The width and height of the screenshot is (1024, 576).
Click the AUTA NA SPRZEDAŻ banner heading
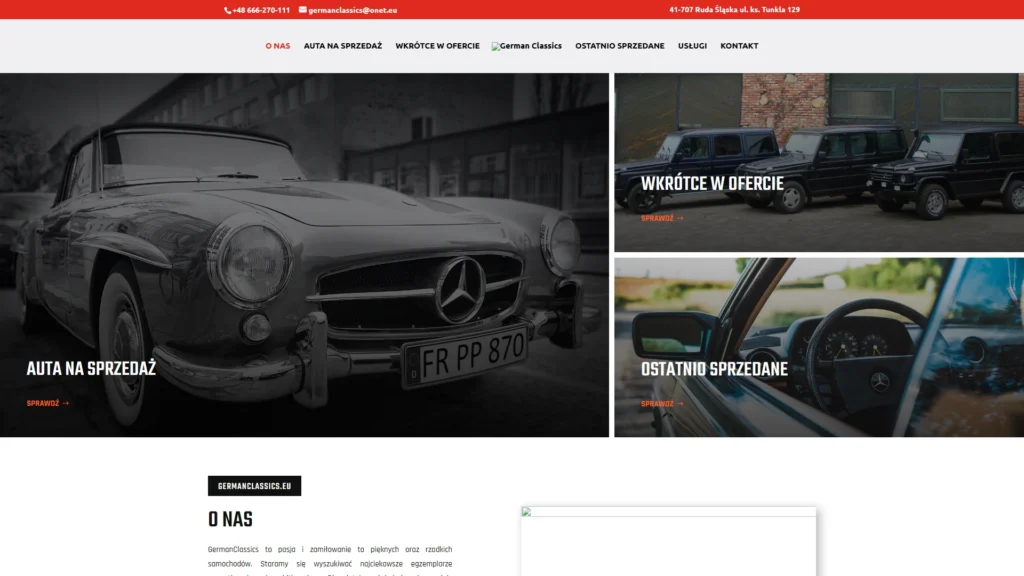(91, 368)
